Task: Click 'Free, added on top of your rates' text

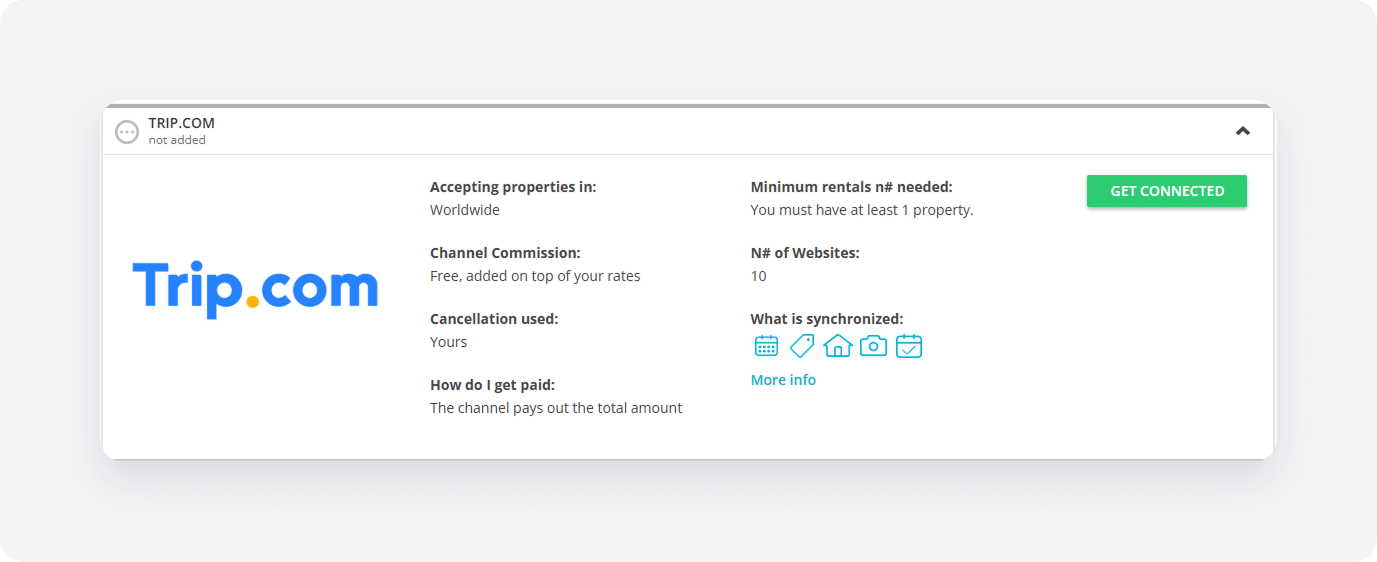Action: coord(535,276)
